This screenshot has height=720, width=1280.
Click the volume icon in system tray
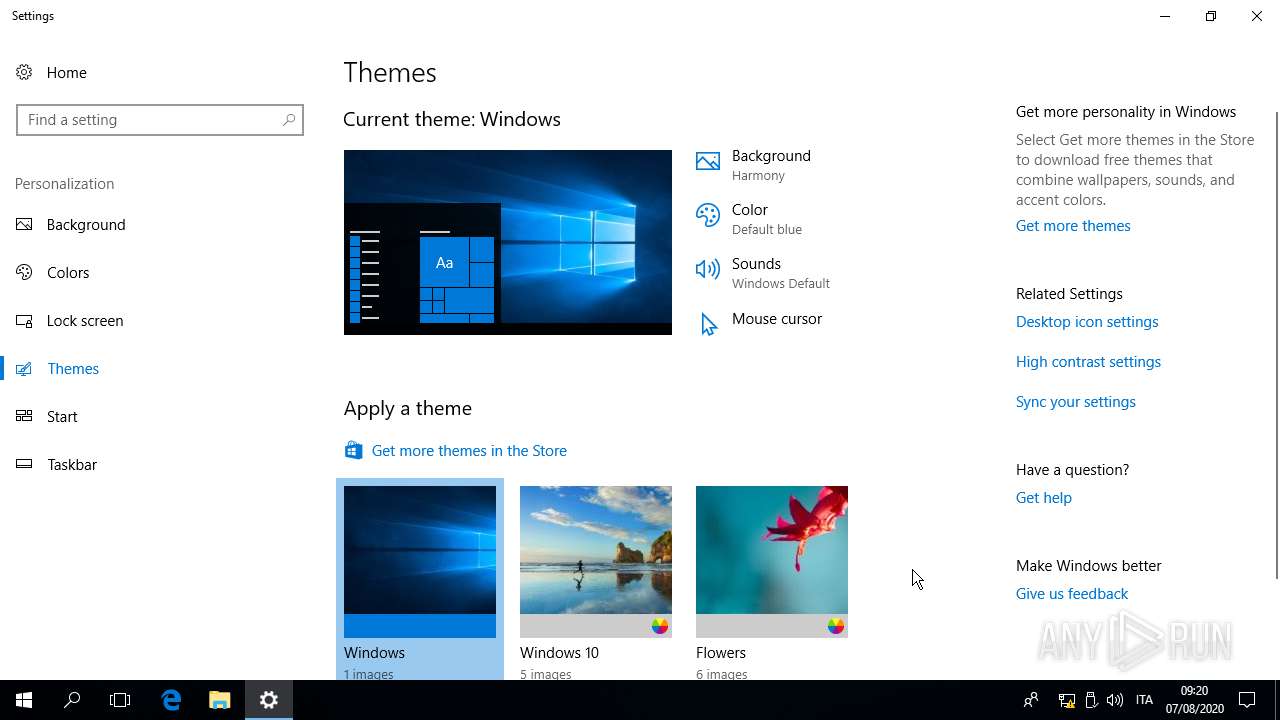[1115, 700]
